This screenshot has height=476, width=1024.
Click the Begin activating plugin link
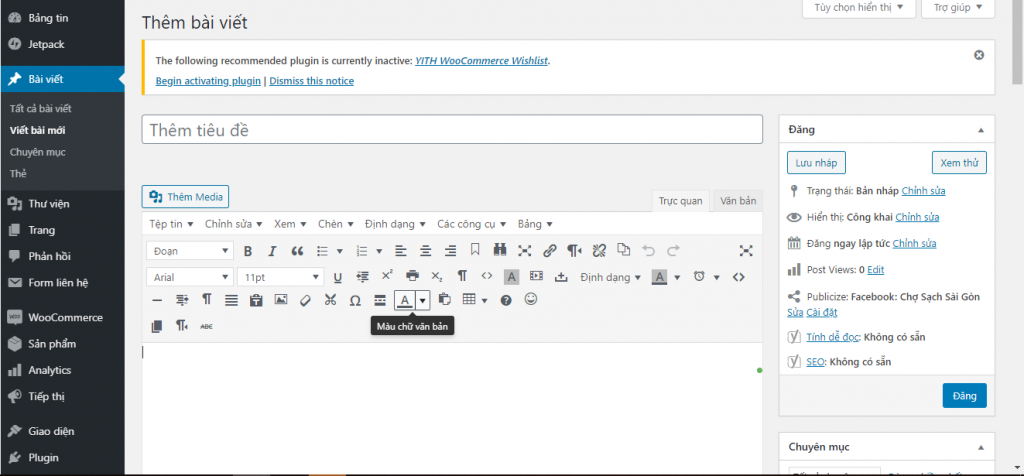(208, 81)
